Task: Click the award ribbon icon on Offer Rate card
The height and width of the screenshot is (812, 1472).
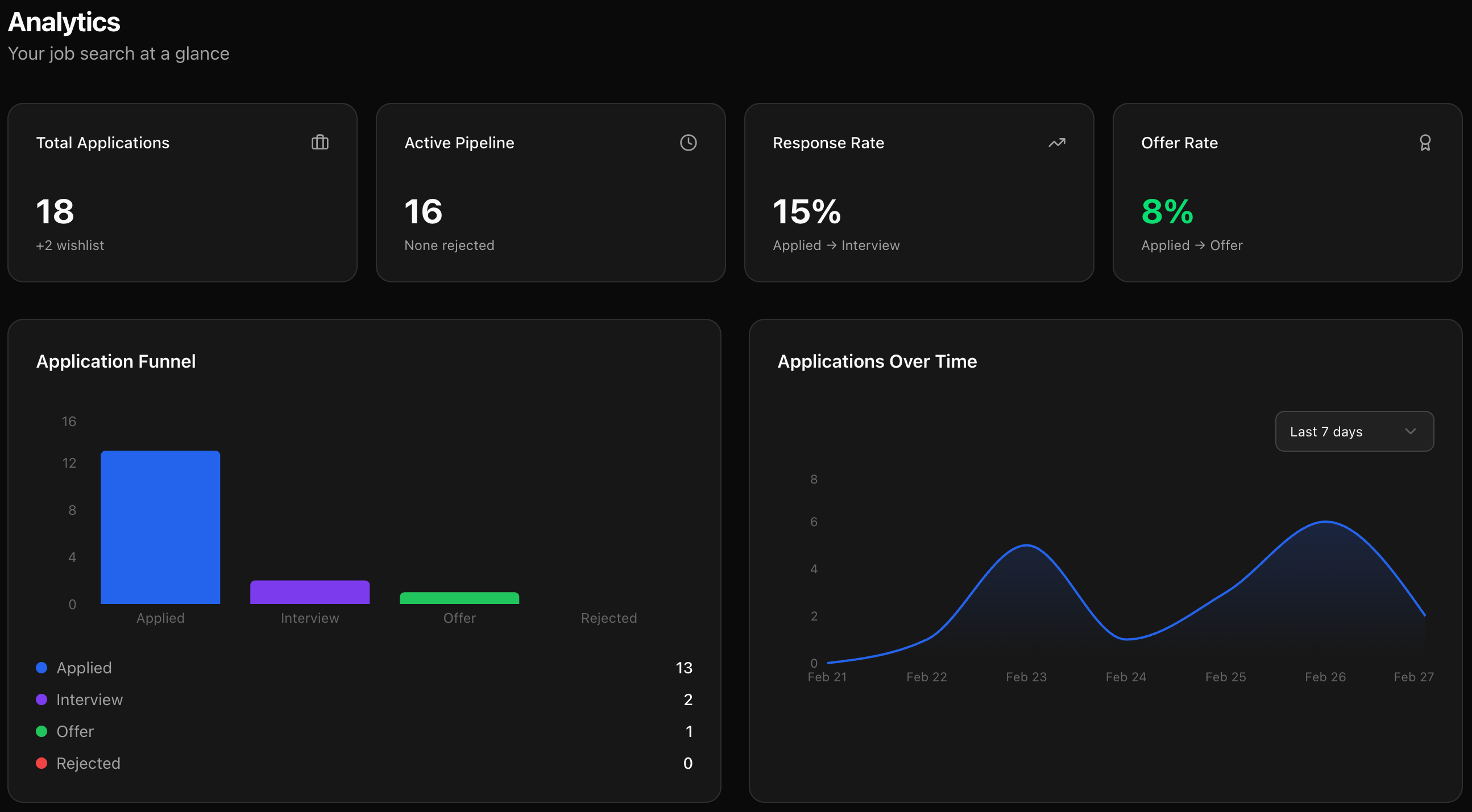Action: coord(1425,142)
